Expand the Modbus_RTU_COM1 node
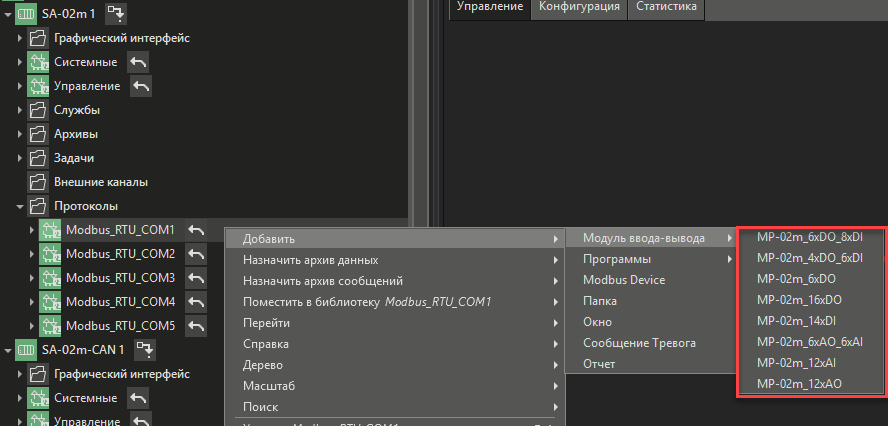The image size is (888, 426). click(x=32, y=230)
